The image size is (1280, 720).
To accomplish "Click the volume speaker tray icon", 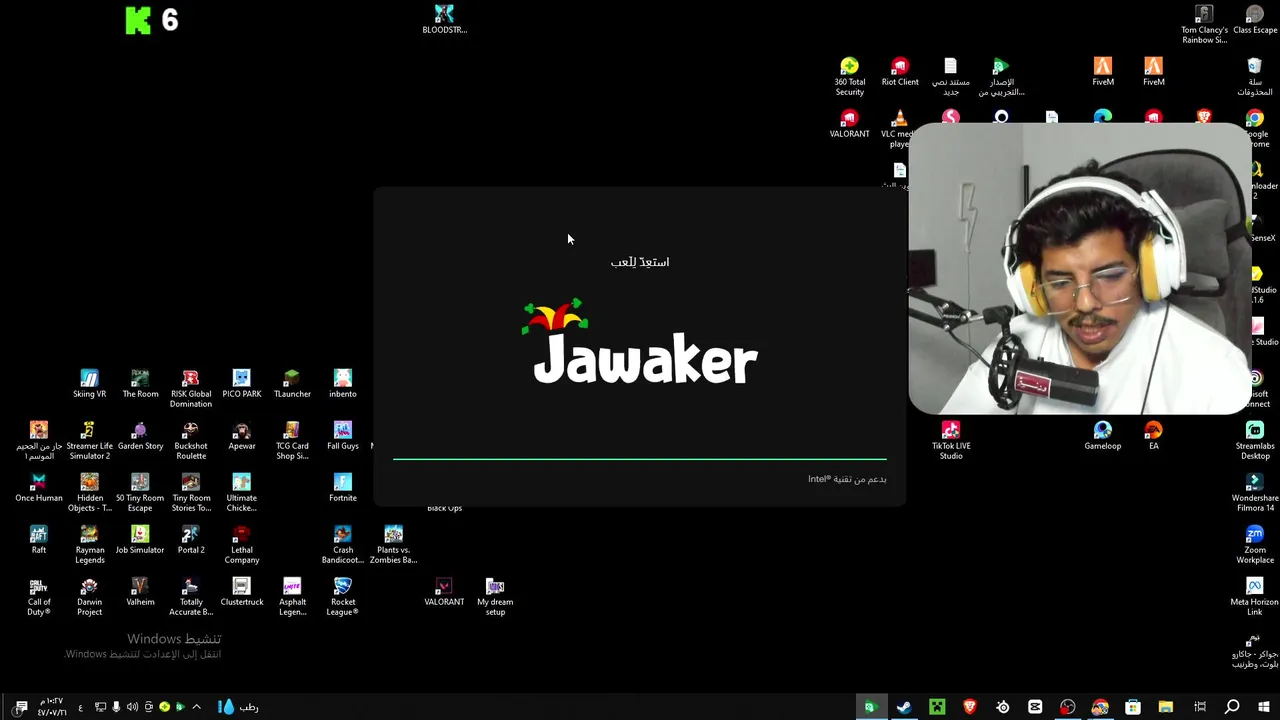I will coord(132,707).
